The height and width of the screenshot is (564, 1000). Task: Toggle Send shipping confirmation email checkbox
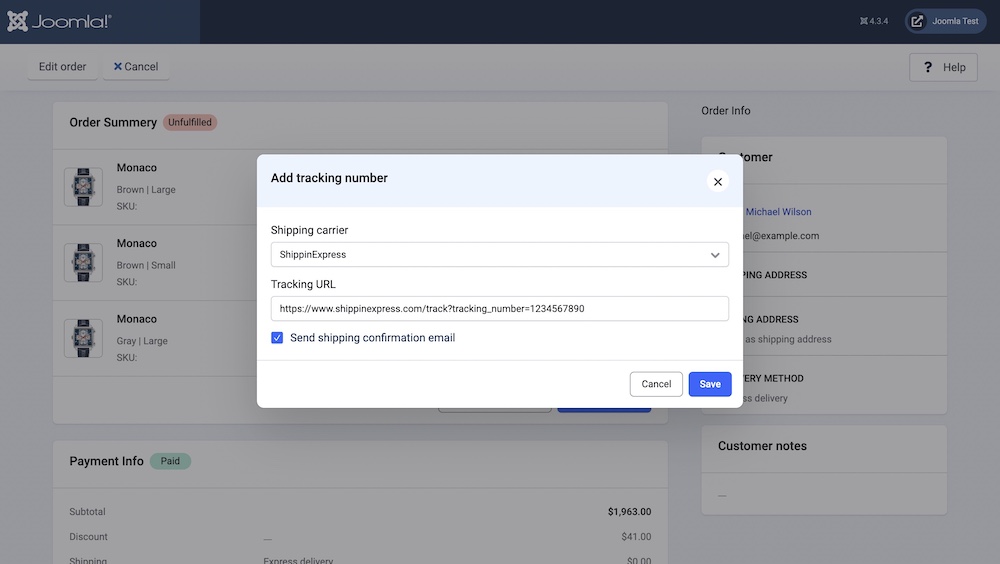click(x=277, y=338)
